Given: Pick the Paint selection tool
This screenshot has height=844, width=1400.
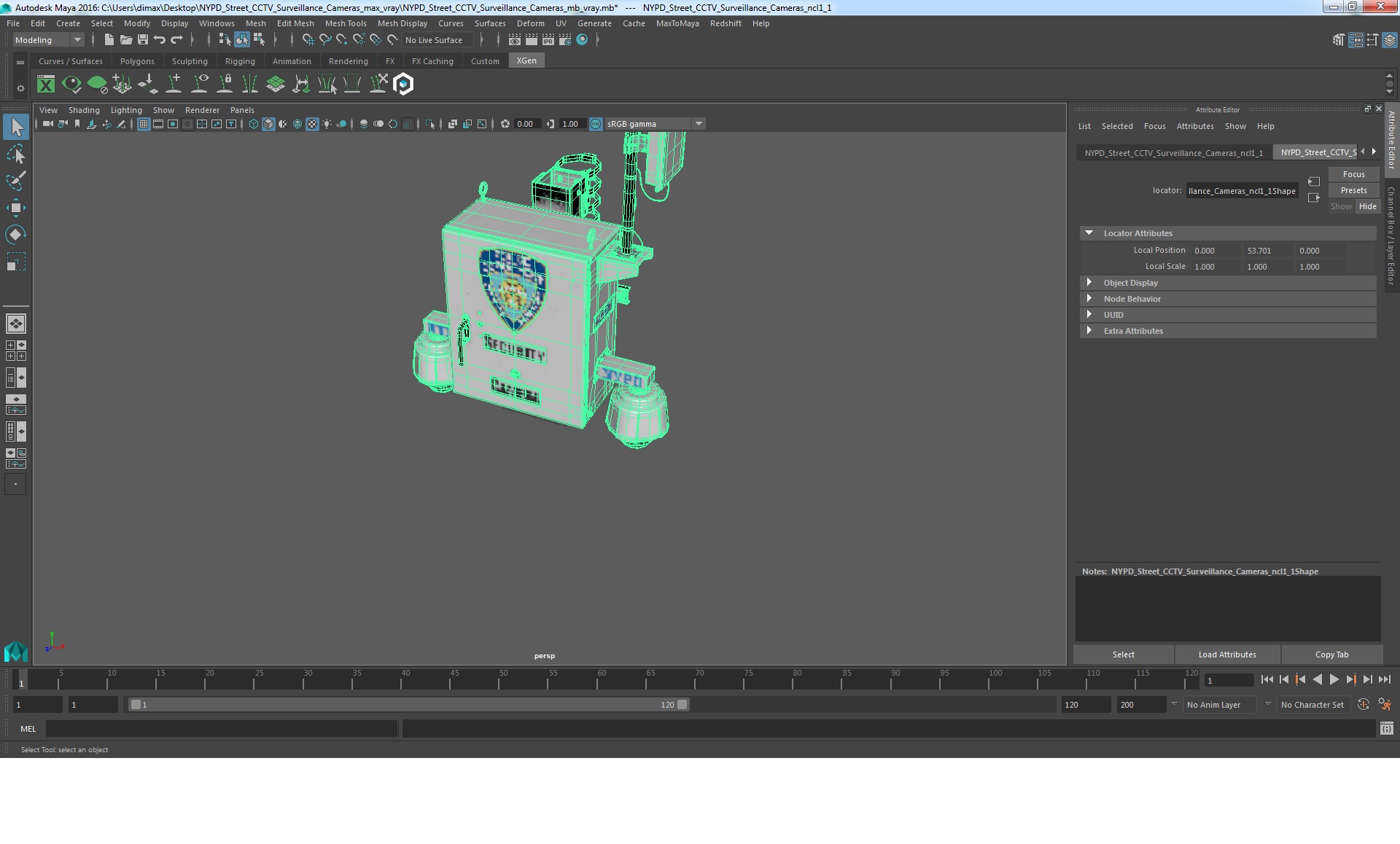Looking at the screenshot, I should pyautogui.click(x=16, y=180).
